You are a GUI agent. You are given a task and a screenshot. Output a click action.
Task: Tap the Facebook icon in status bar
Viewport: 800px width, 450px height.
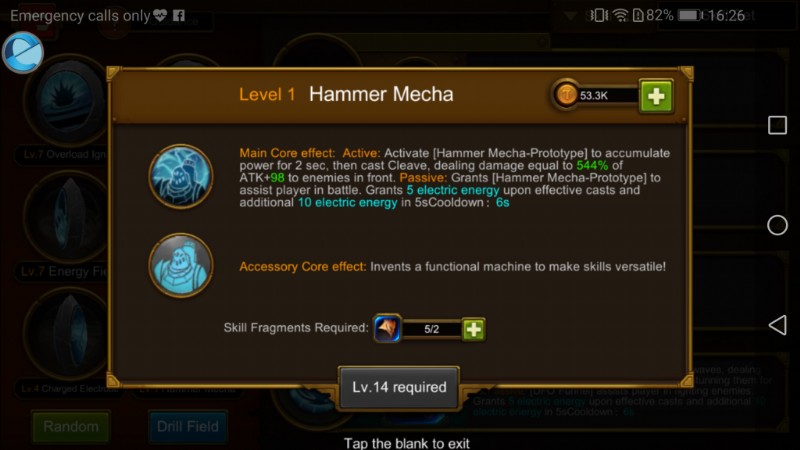pos(179,15)
